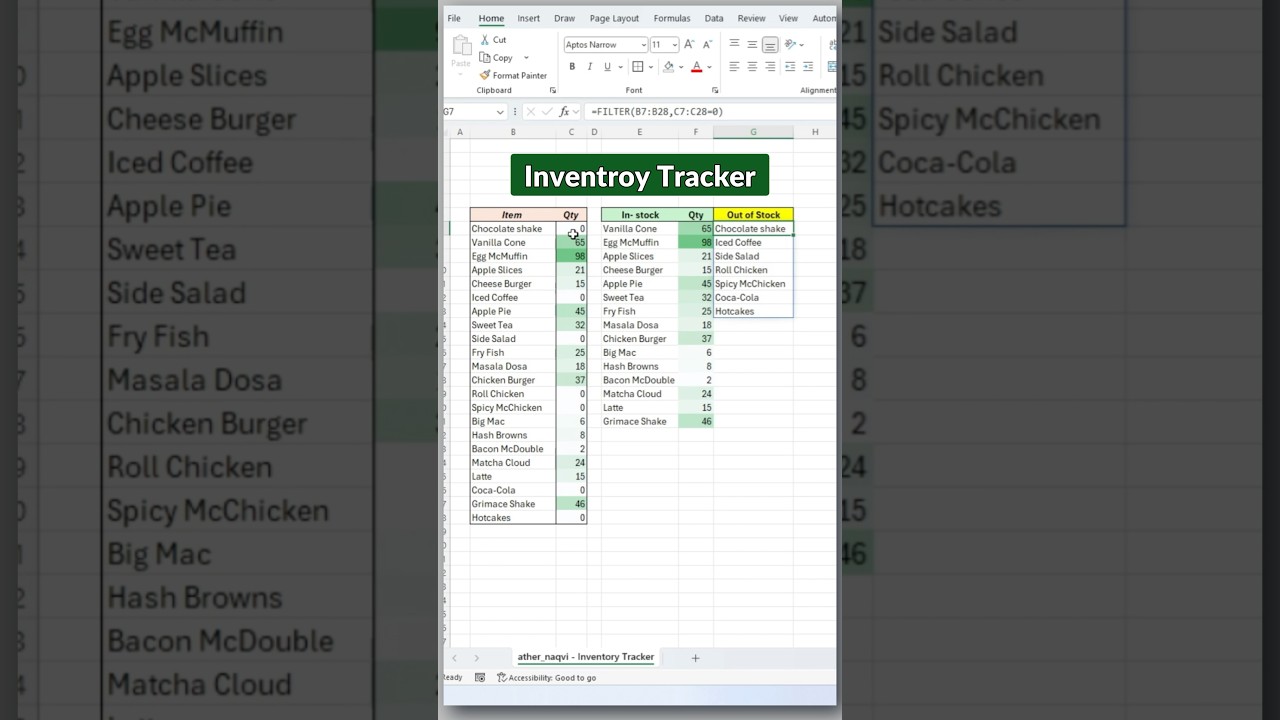Toggle Bottom Align button

770,45
